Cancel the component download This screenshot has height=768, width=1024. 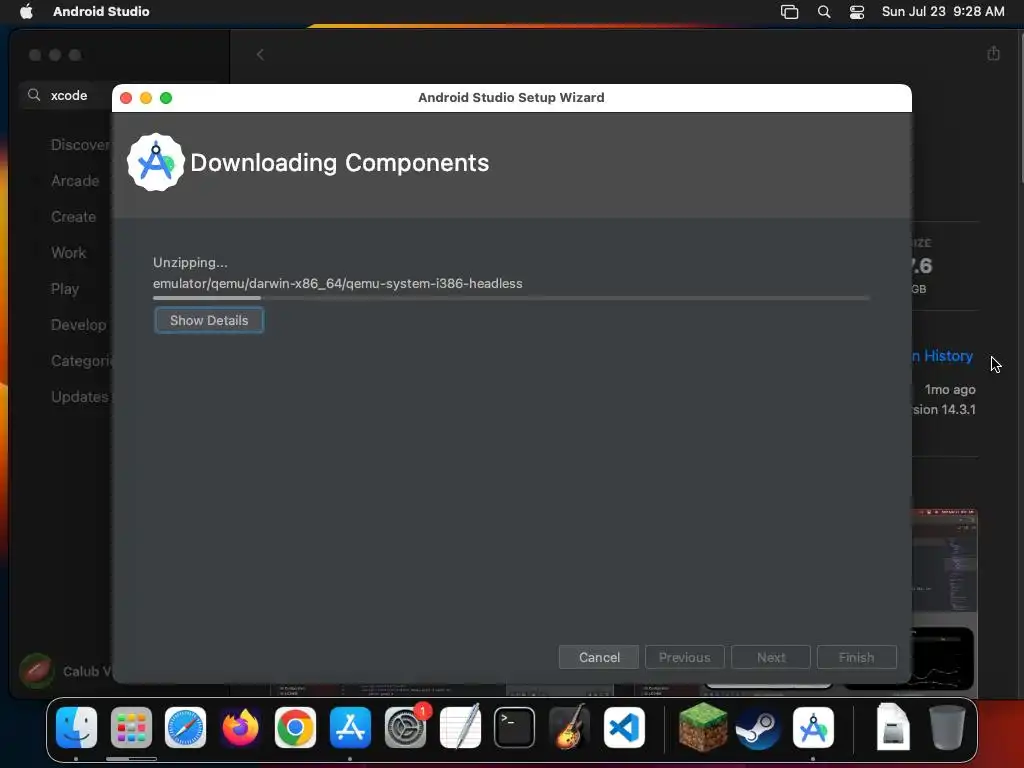pyautogui.click(x=599, y=657)
